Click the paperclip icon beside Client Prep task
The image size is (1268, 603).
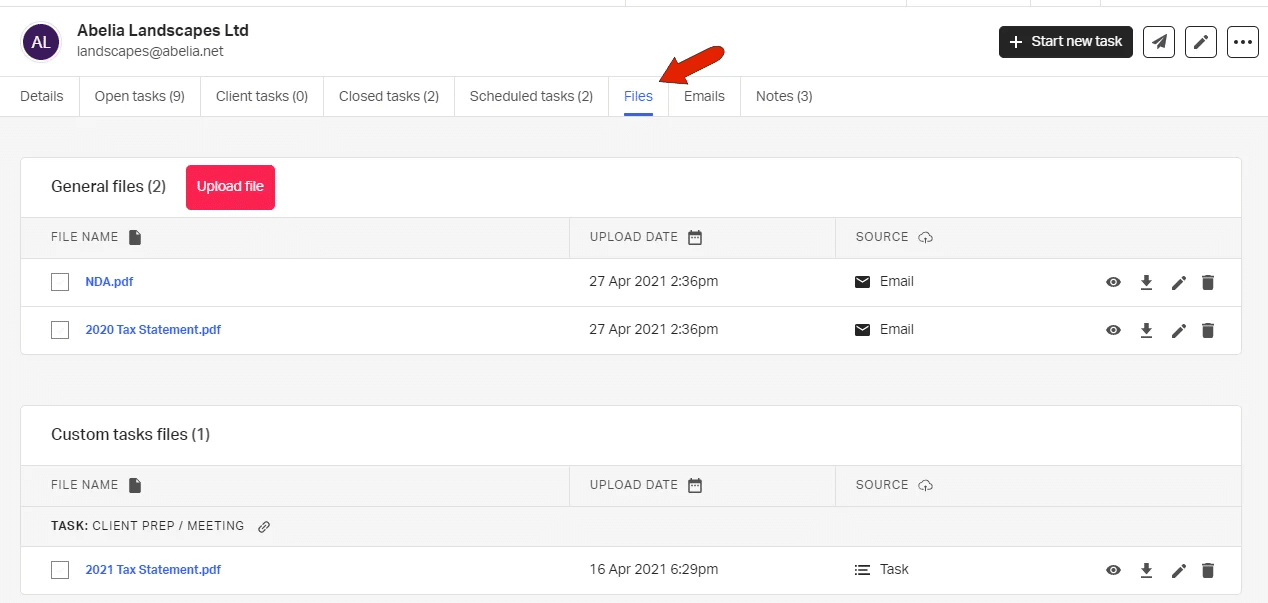coord(263,526)
